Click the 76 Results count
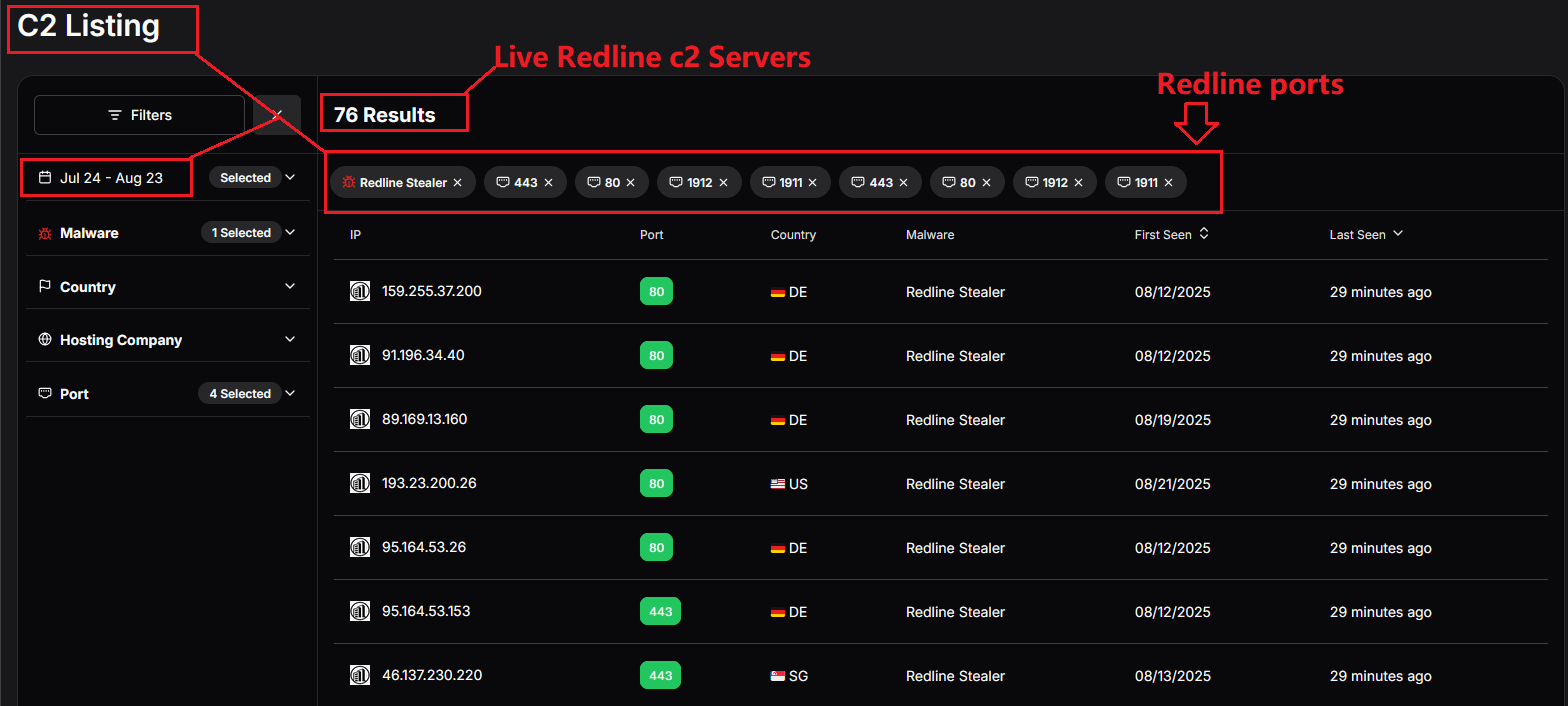This screenshot has height=706, width=1568. click(x=385, y=115)
